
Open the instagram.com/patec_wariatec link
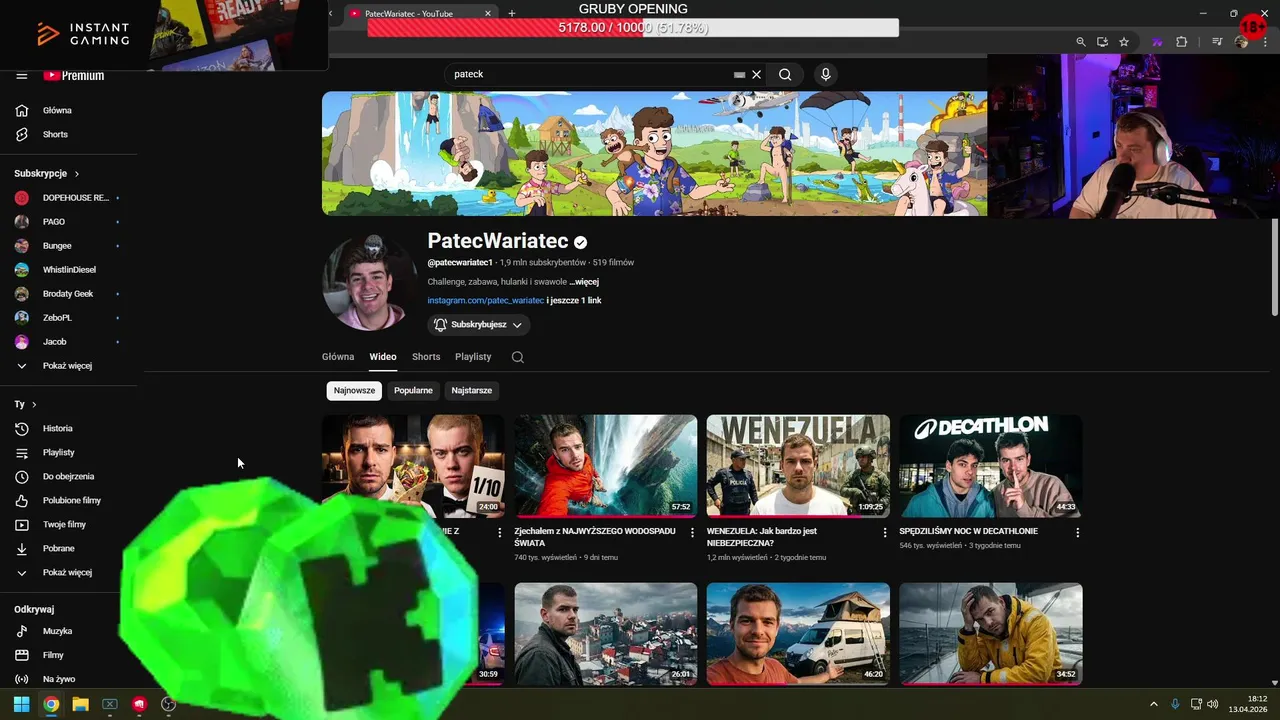coord(486,301)
